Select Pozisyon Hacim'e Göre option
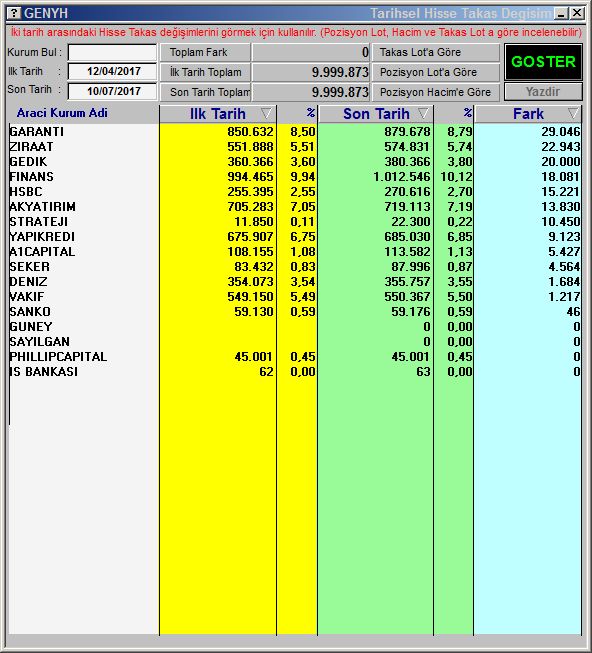 pos(435,92)
